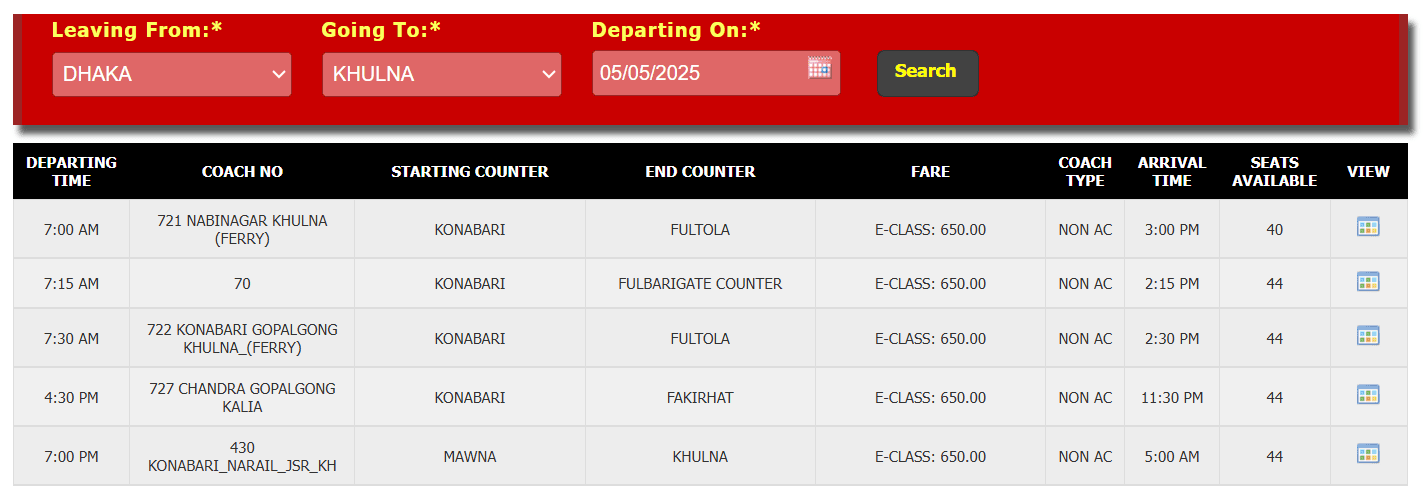Viewport: 1424px width, 502px height.
Task: Open seat view for coach 70
Action: (1368, 282)
